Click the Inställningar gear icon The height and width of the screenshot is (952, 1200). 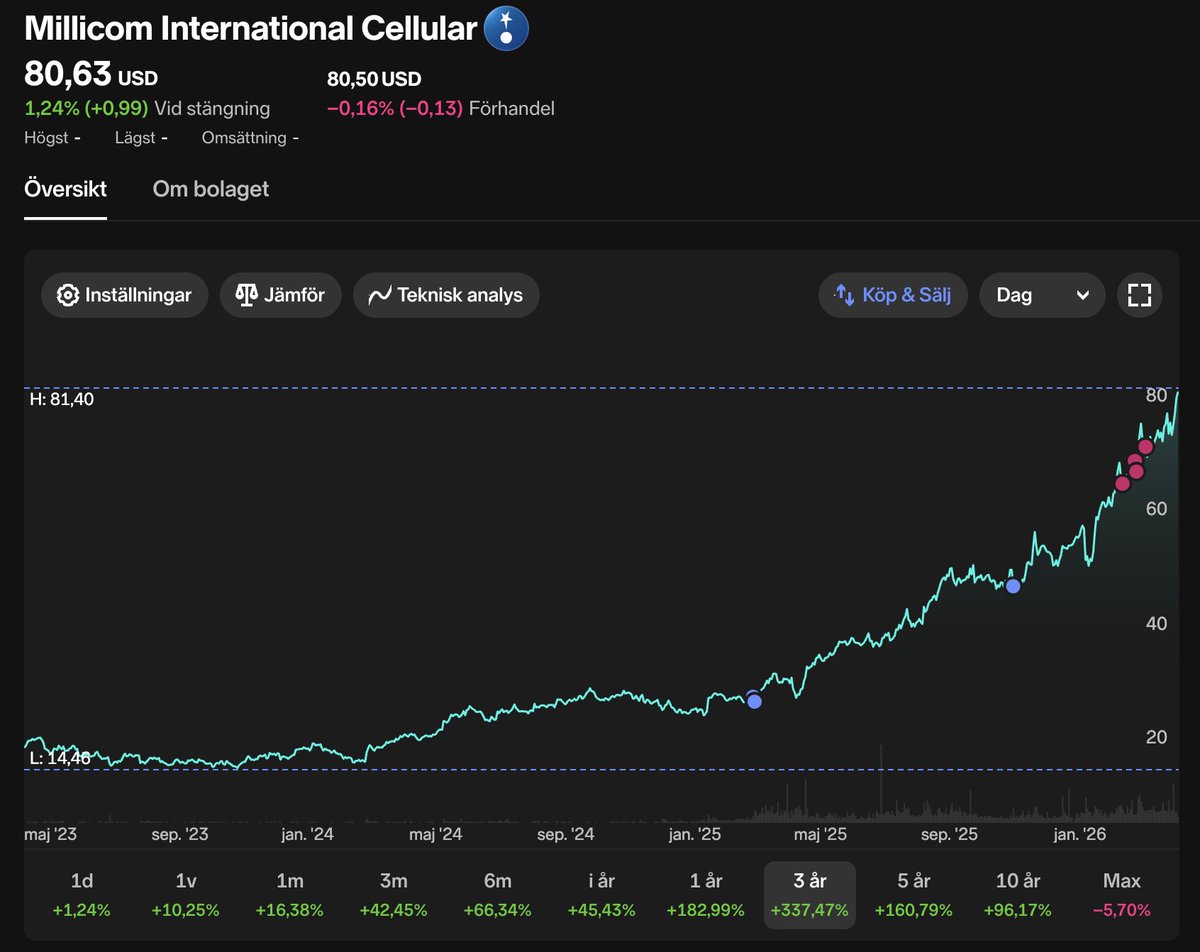[68, 295]
